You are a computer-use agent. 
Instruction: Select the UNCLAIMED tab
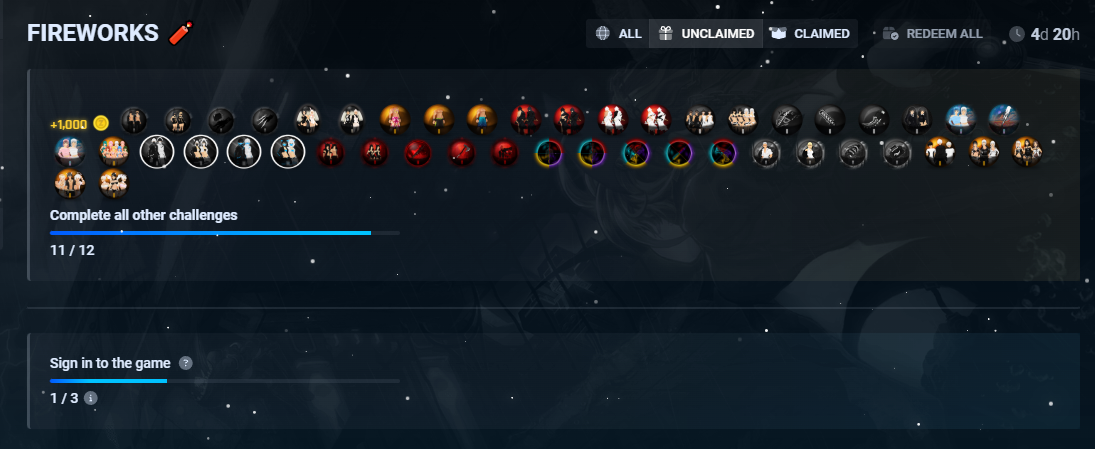[x=706, y=34]
